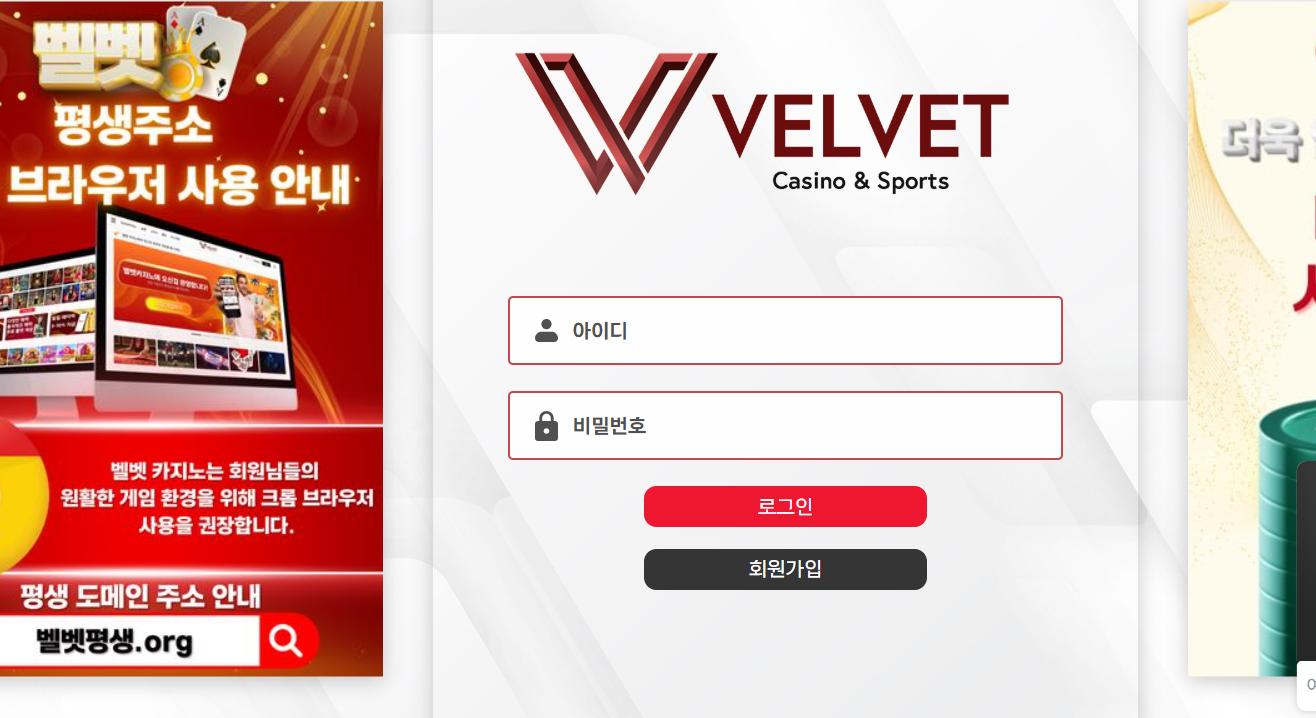Click the red 로그인 login button

click(785, 506)
